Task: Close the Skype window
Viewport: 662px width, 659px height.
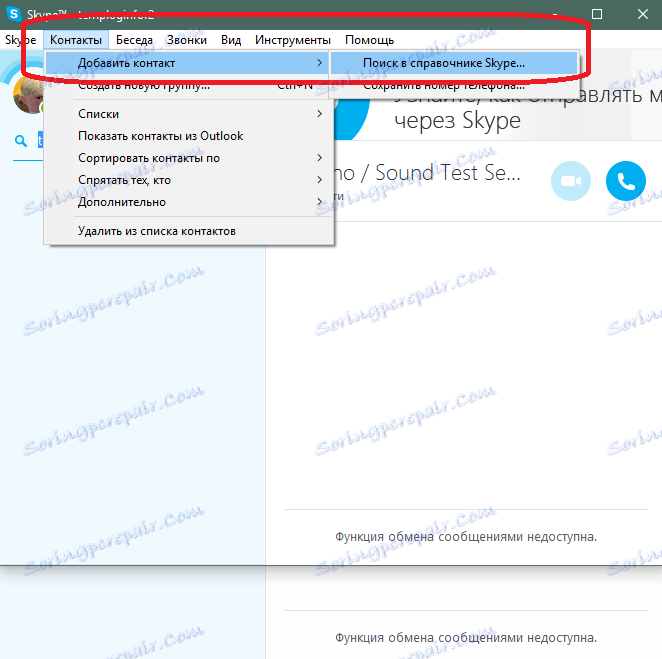Action: [643, 14]
